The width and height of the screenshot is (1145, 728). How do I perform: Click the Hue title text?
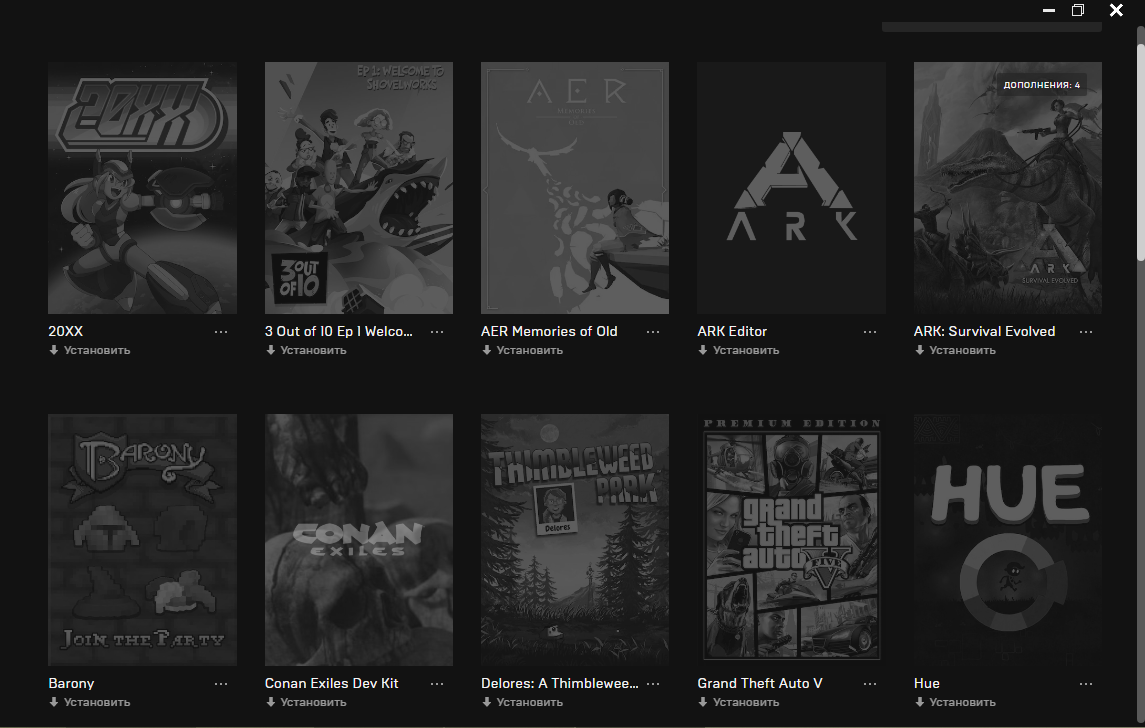tap(927, 683)
